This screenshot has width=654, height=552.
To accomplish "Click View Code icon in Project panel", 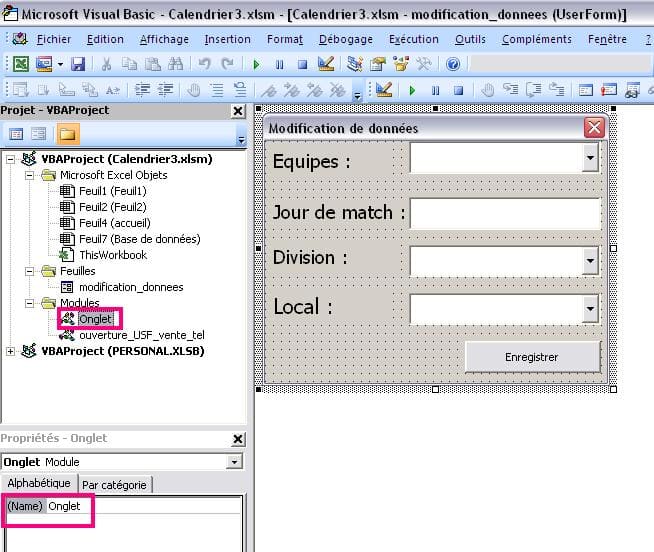I will click(16, 134).
